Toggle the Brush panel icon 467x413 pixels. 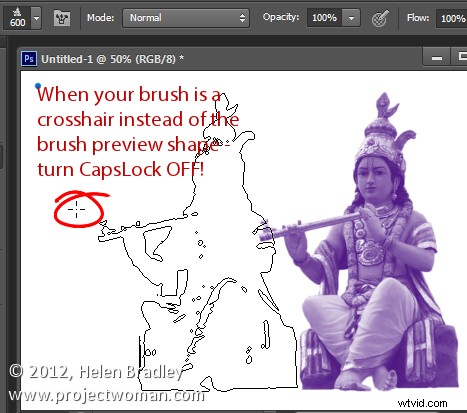(62, 18)
